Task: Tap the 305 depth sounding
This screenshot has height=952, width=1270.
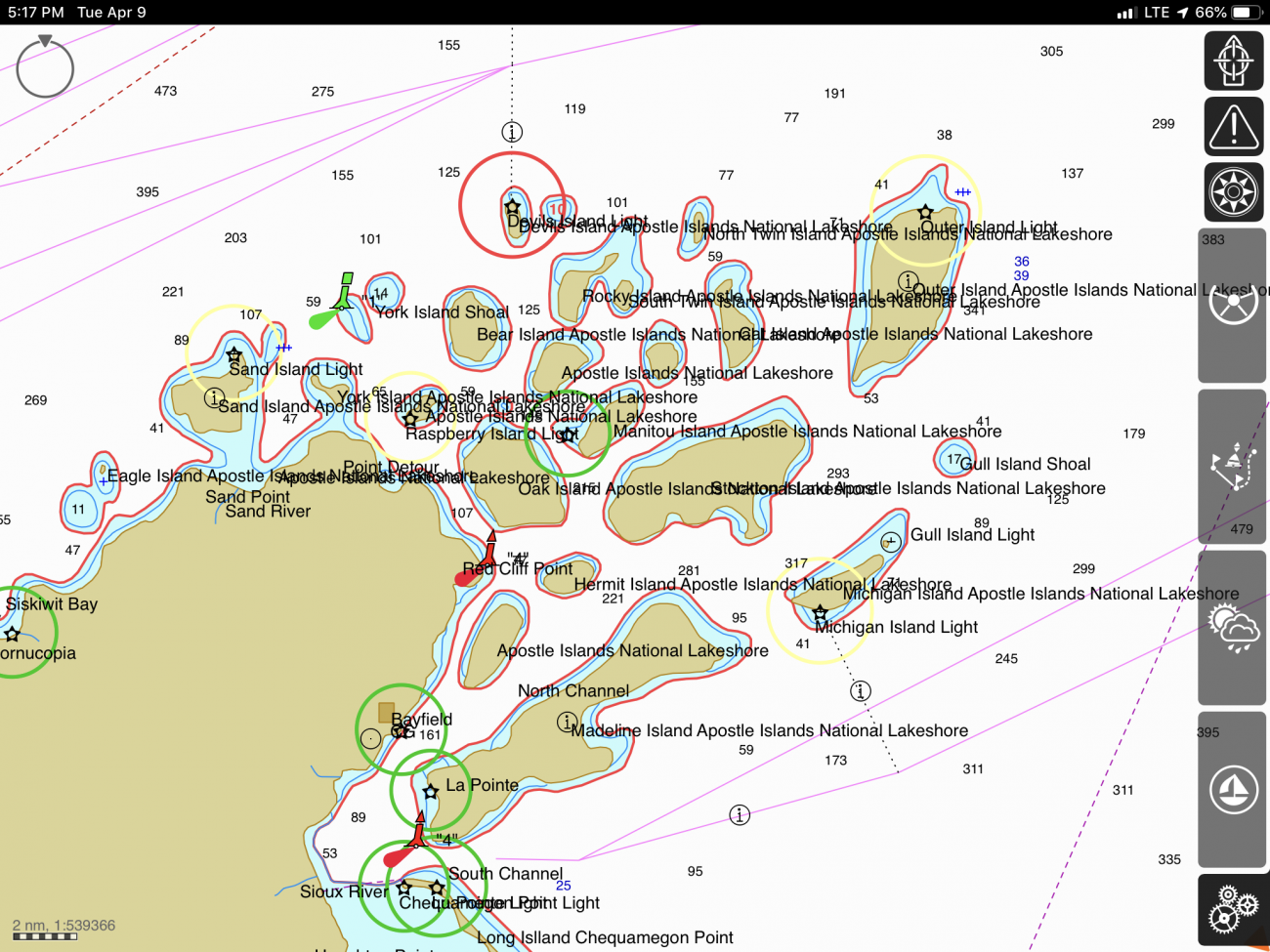Action: 1051,51
